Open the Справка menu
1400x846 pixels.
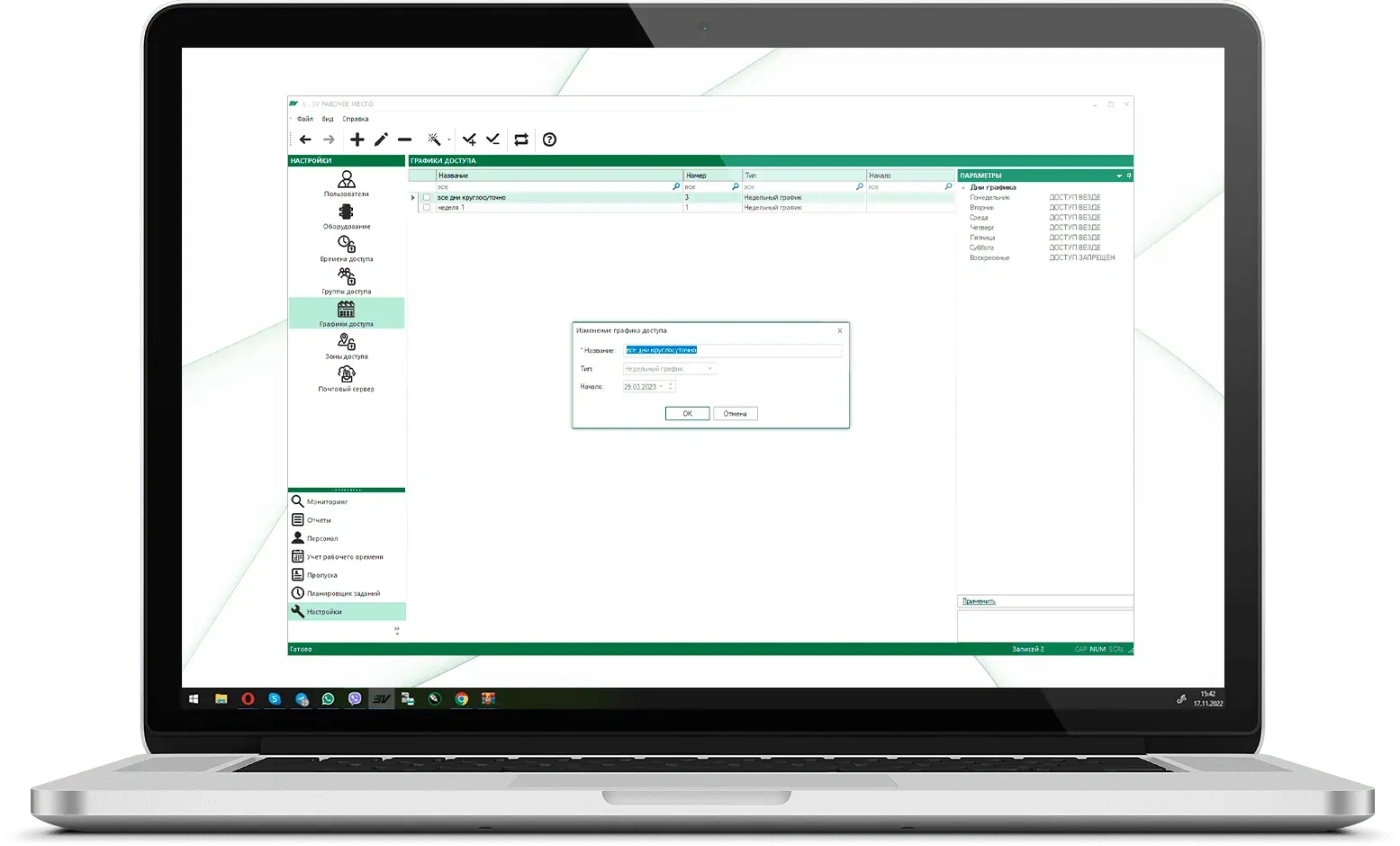tap(356, 119)
